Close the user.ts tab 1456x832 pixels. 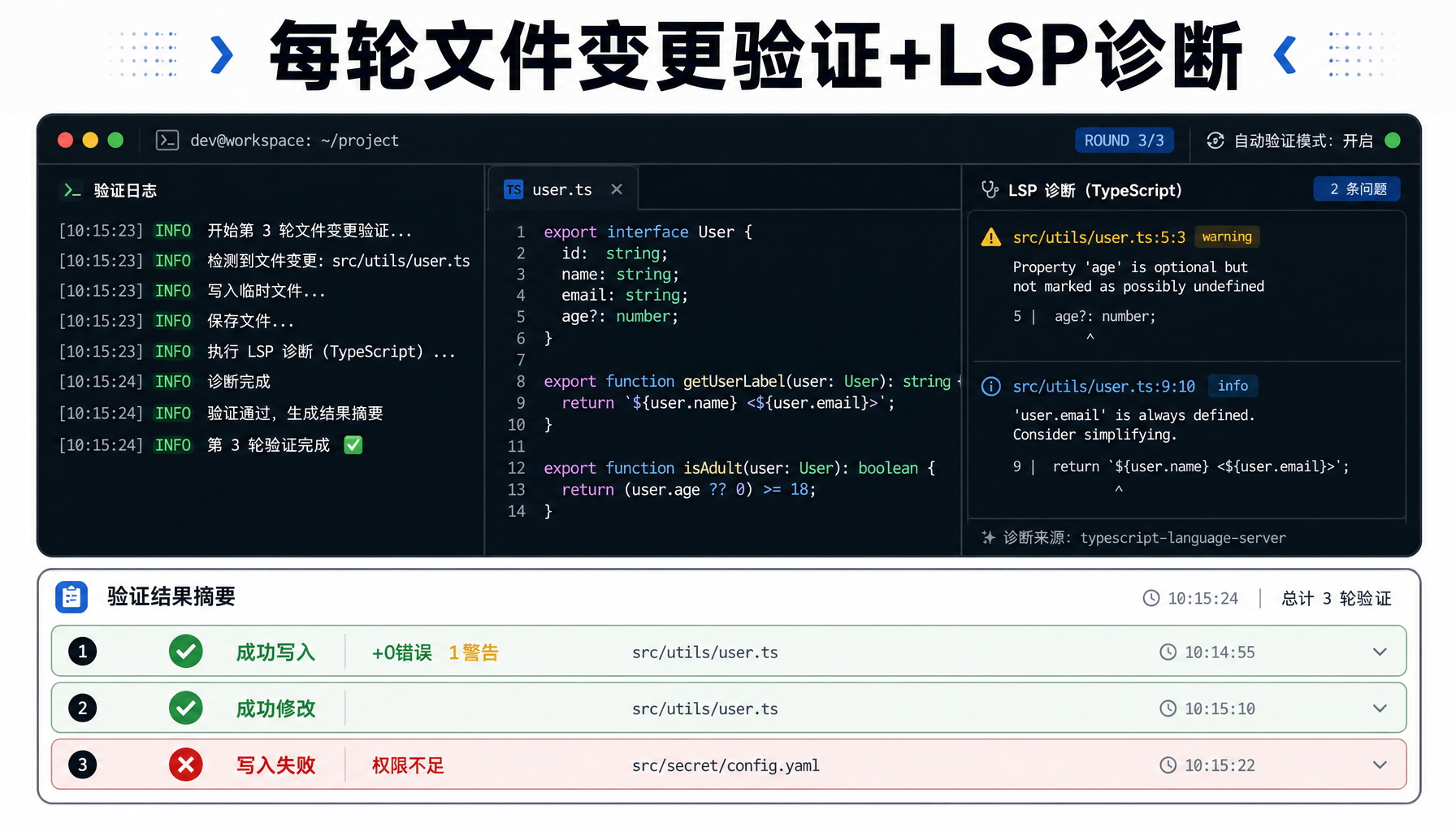coord(617,189)
